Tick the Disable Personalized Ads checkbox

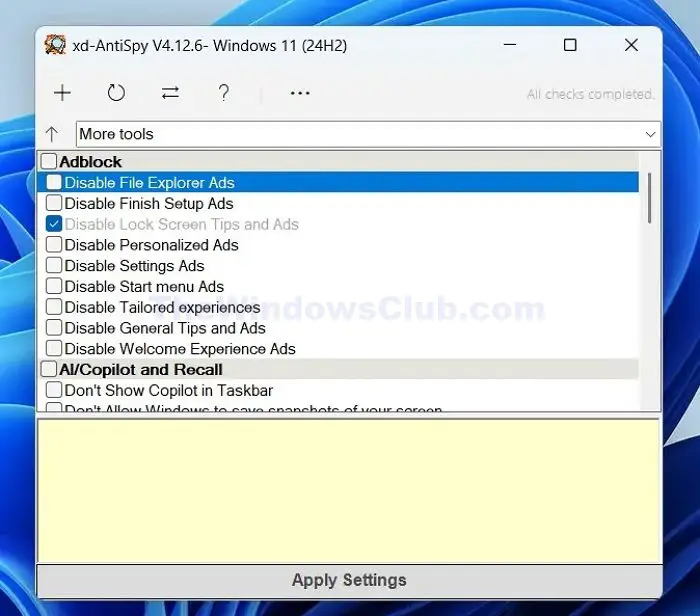(54, 245)
